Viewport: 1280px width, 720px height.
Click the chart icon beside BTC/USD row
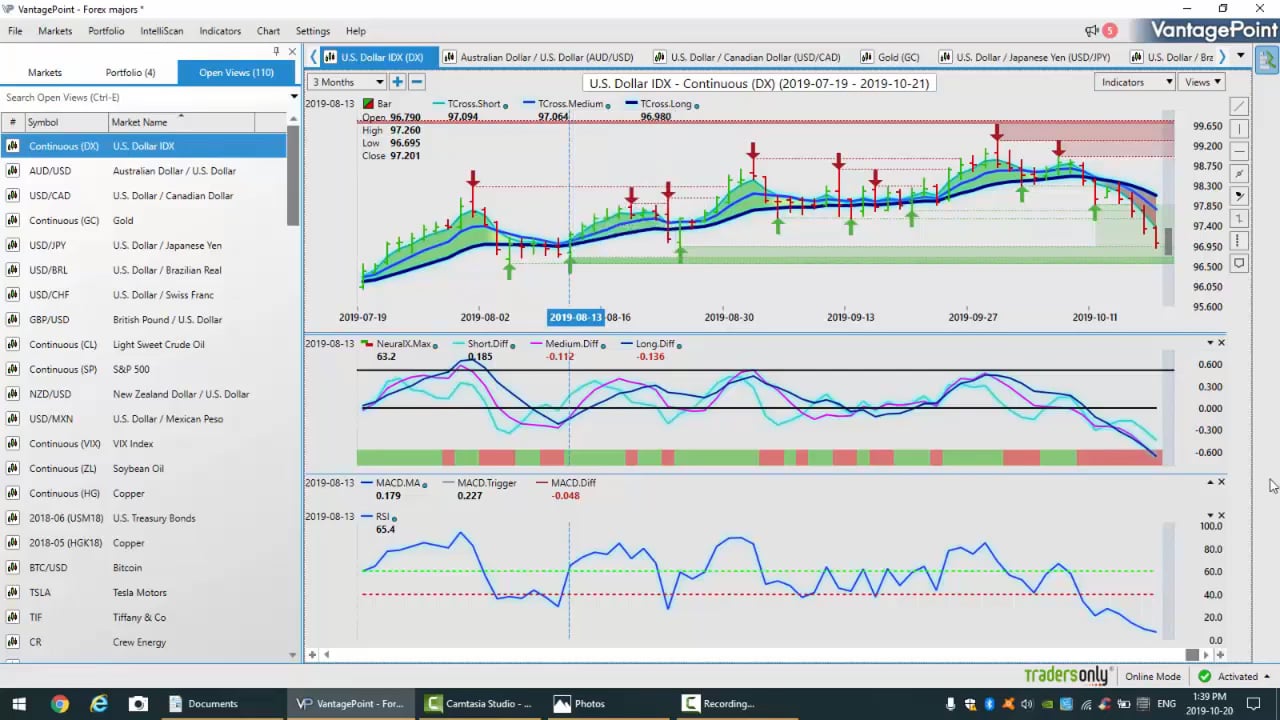tap(13, 568)
